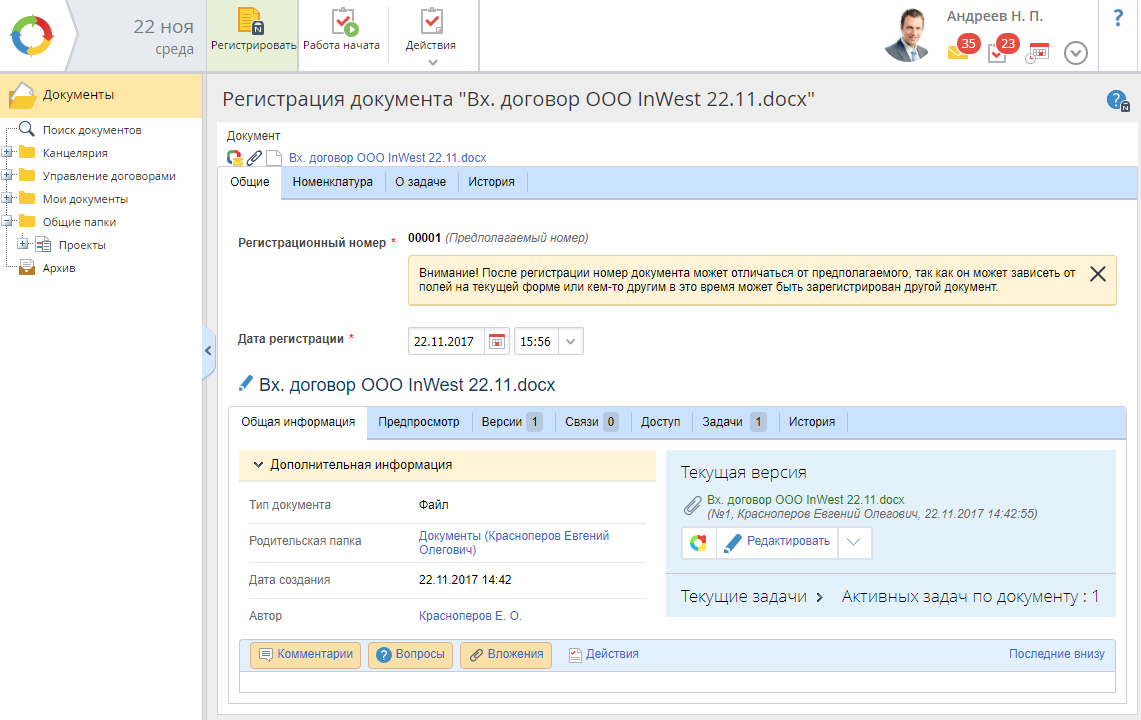Image resolution: width=1141 pixels, height=720 pixels.
Task: Click the help question mark in top-right corner
Action: (x=1118, y=18)
